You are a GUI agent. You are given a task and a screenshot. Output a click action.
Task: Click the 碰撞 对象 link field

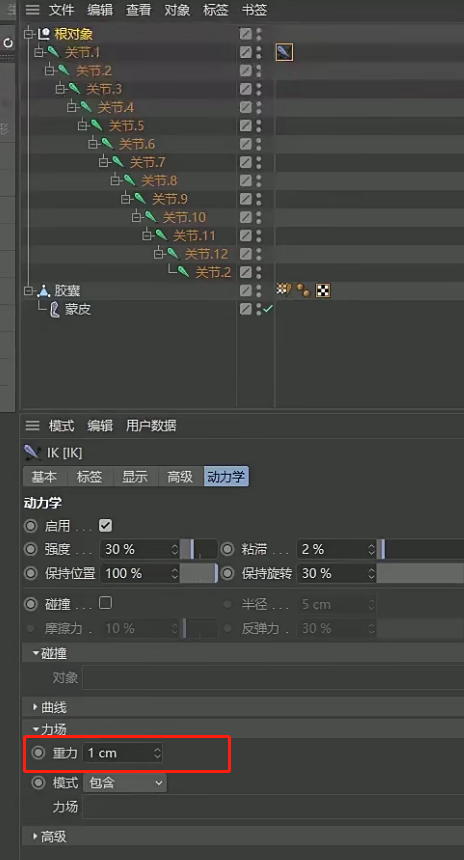pos(273,677)
